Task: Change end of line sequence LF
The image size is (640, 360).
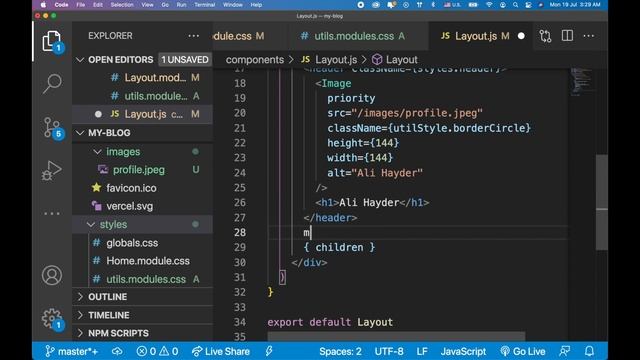Action: coord(422,351)
